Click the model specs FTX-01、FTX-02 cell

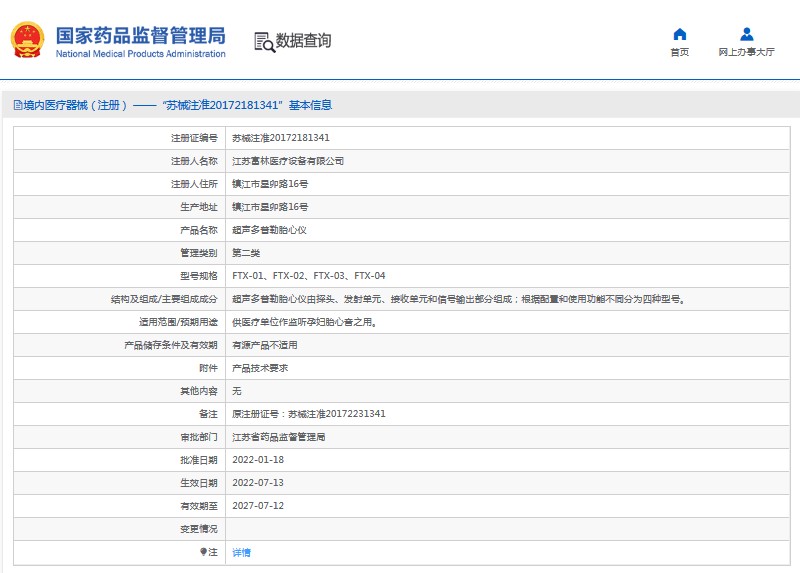tap(308, 276)
